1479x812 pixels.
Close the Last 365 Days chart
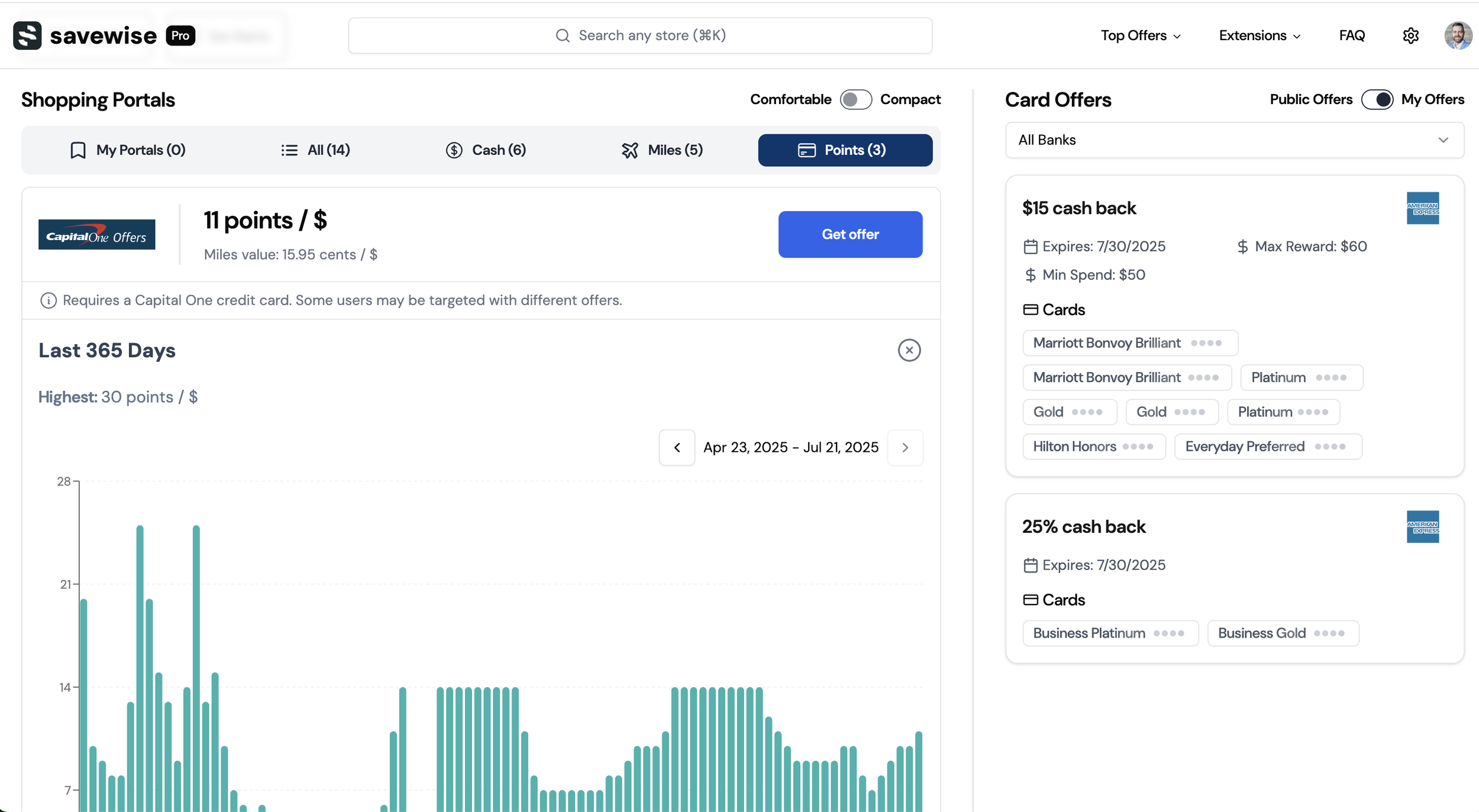[x=909, y=350]
